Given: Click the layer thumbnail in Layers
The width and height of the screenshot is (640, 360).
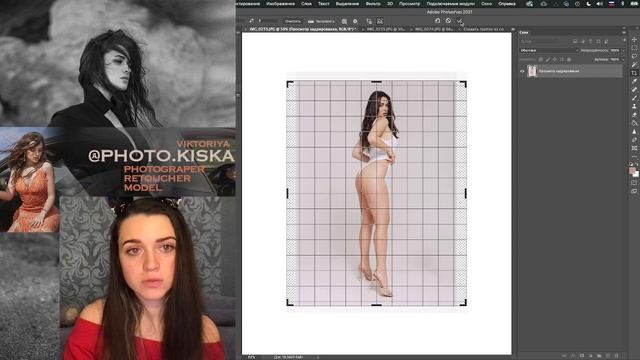Looking at the screenshot, I should point(532,71).
